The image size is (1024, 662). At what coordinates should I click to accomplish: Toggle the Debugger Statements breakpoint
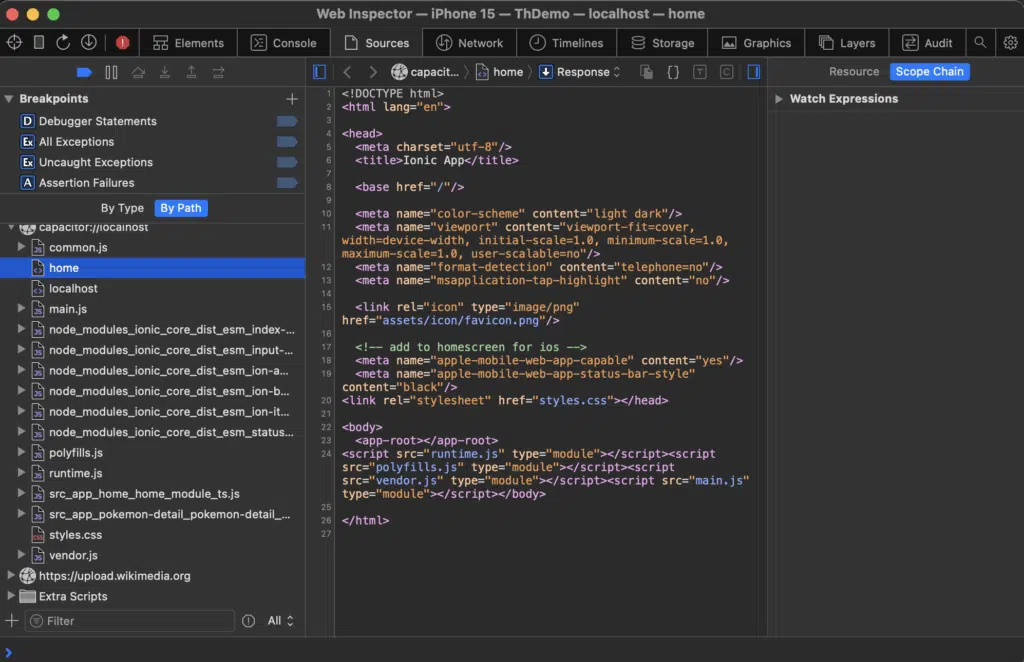click(287, 121)
